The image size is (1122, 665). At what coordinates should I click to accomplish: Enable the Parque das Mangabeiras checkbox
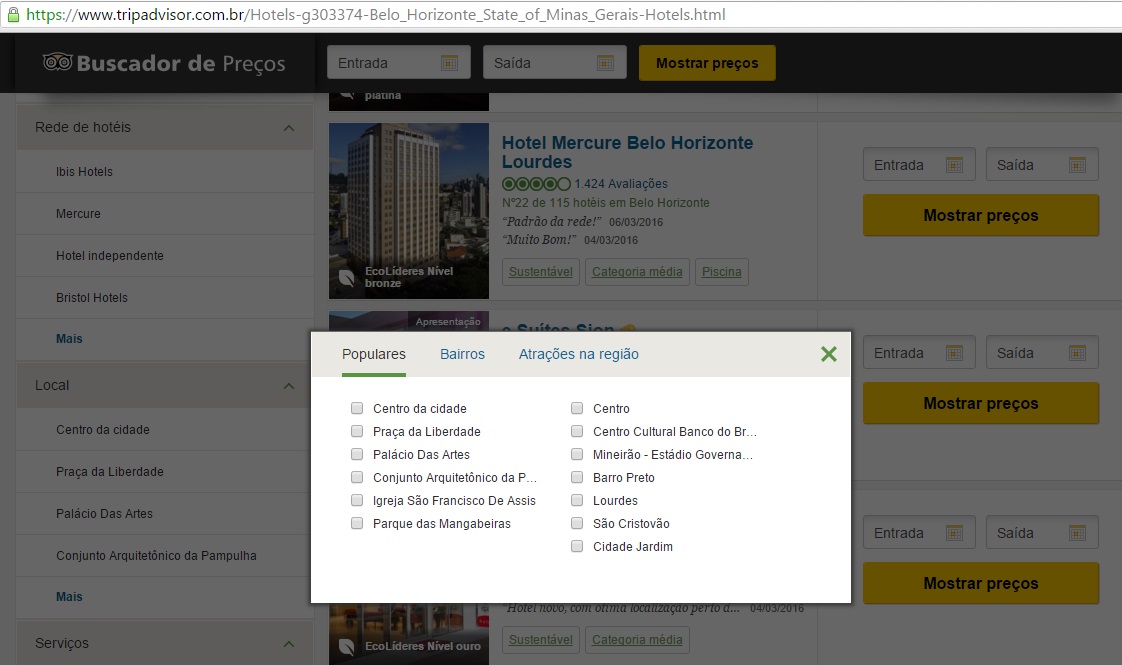click(356, 523)
